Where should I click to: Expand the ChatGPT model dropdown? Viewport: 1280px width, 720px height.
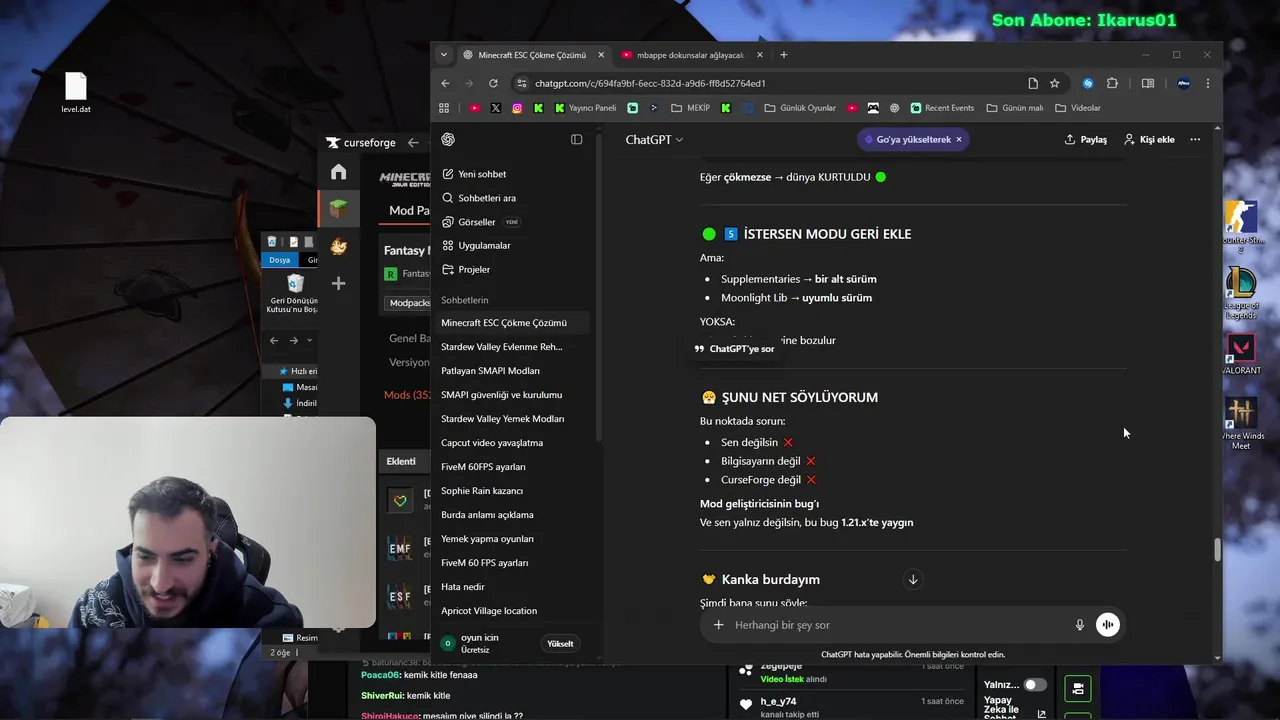[654, 140]
